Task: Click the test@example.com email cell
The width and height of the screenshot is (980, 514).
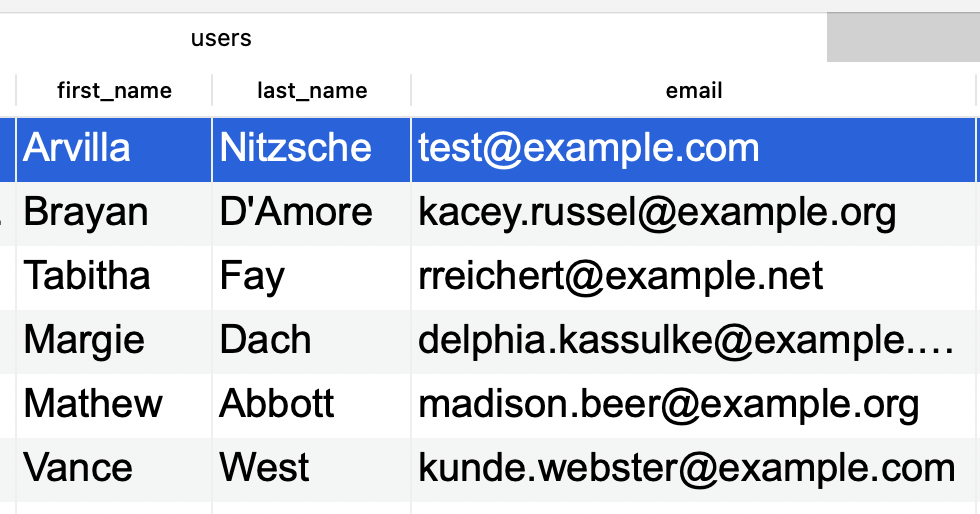Action: (x=694, y=149)
